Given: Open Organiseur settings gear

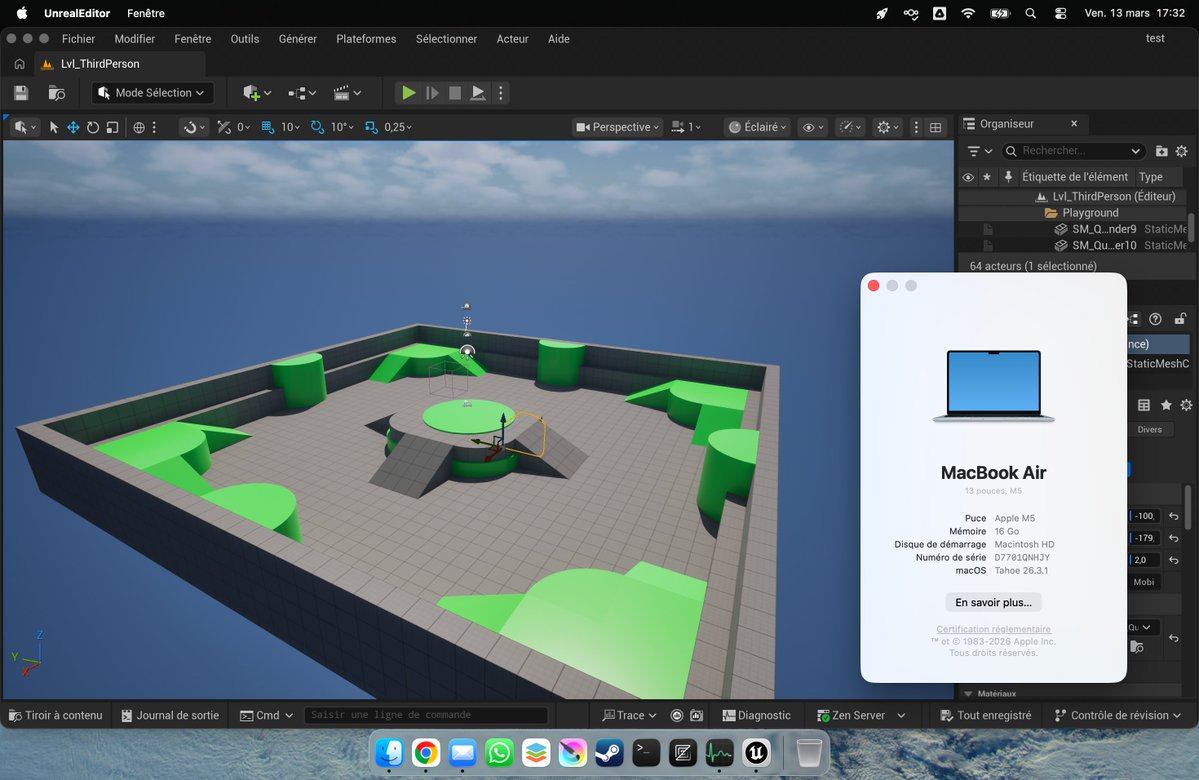Looking at the screenshot, I should [x=1181, y=151].
